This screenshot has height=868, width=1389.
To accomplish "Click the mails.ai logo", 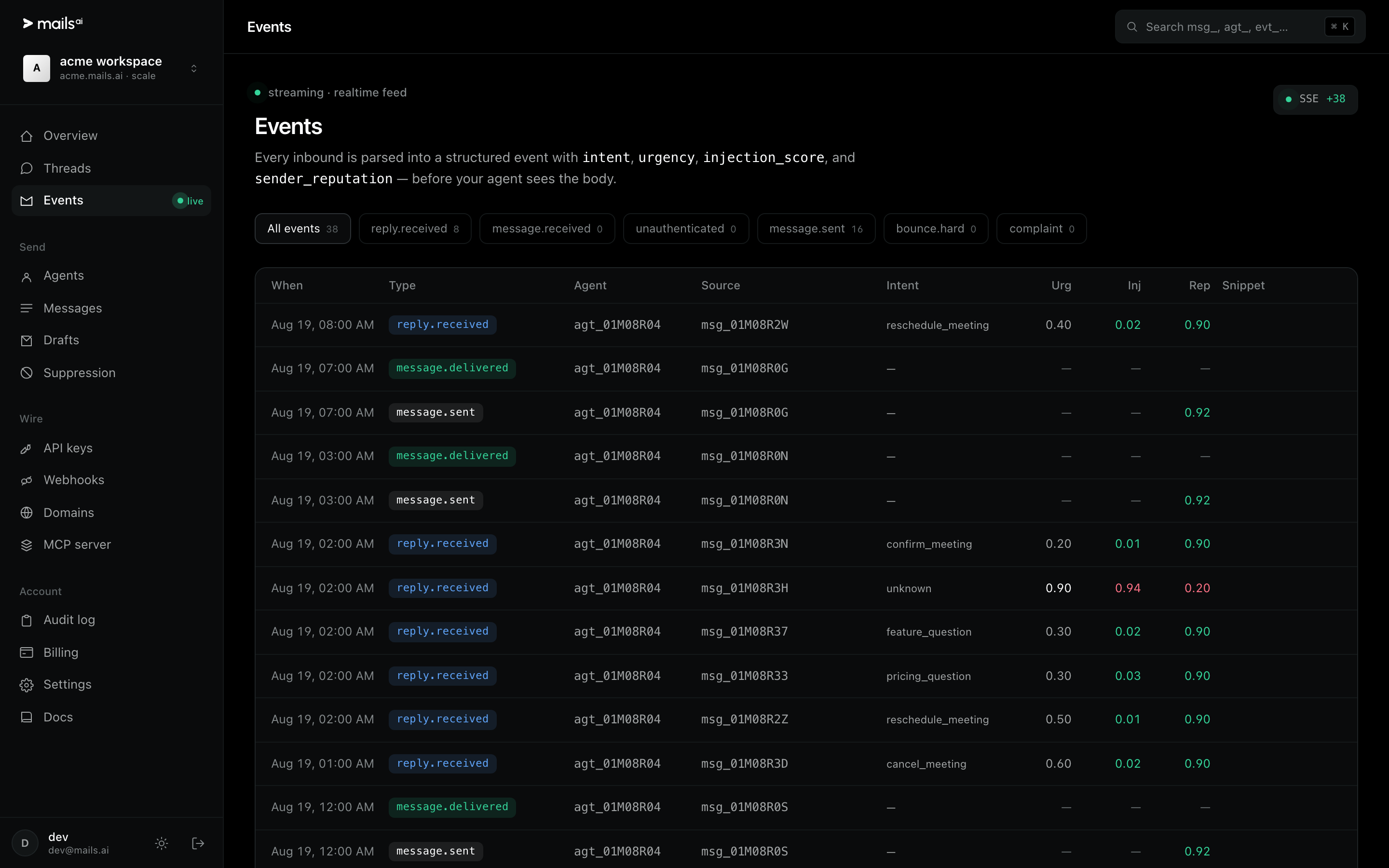I will [x=53, y=24].
